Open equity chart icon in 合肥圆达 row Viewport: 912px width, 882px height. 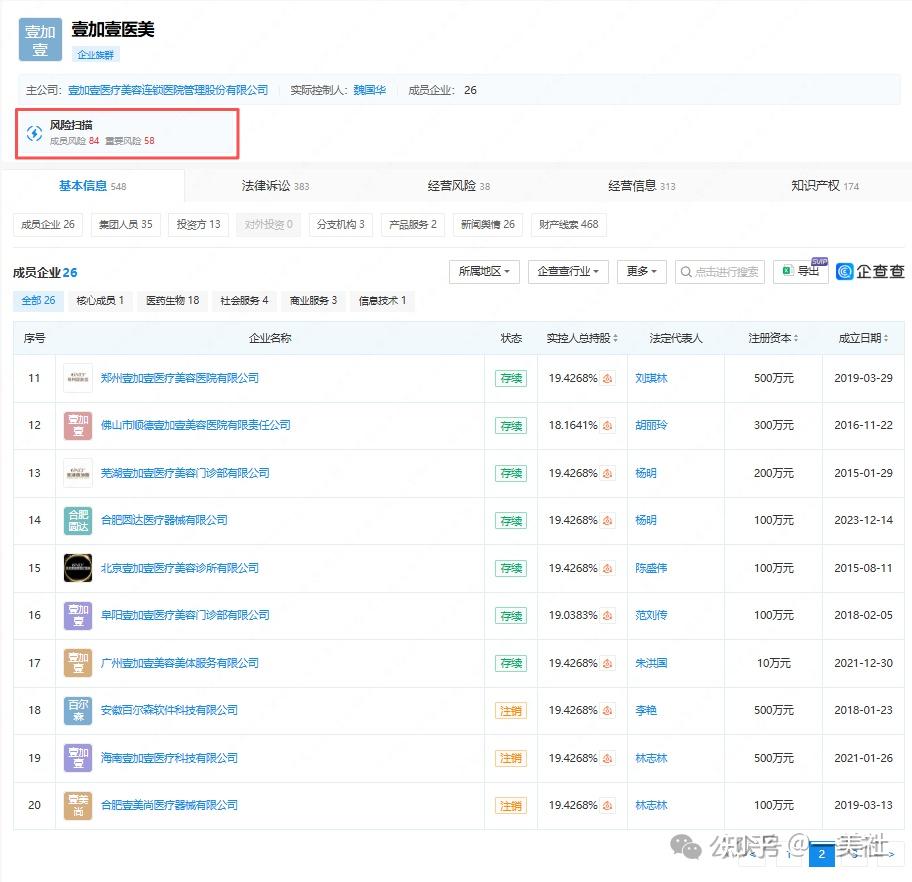coord(607,521)
